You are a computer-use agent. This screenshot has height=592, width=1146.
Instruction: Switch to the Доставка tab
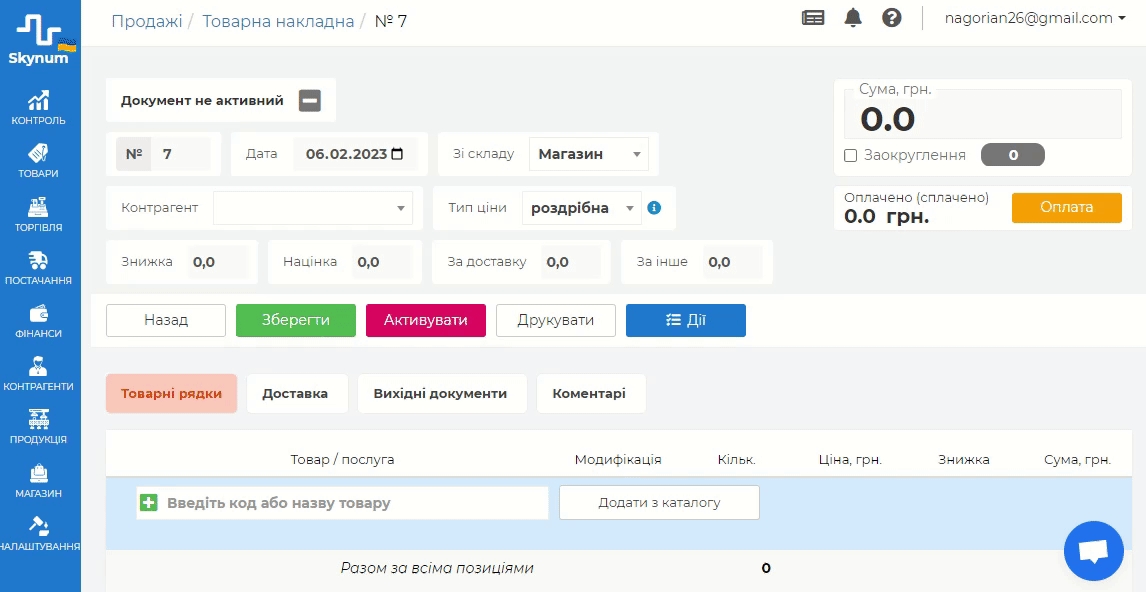point(295,393)
